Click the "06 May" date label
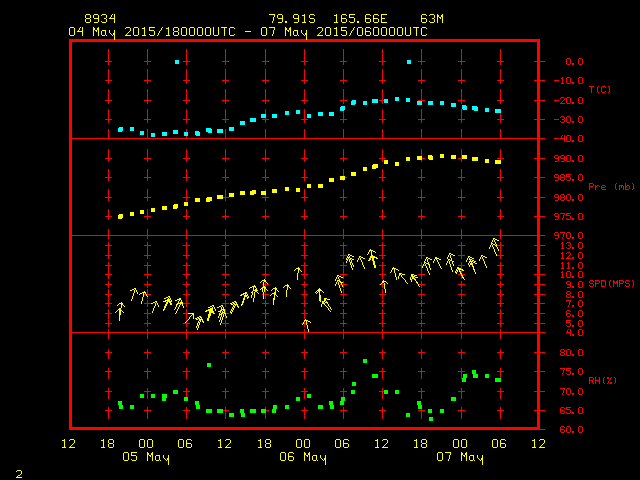Screen dimensions: 640x480 tap(303, 457)
